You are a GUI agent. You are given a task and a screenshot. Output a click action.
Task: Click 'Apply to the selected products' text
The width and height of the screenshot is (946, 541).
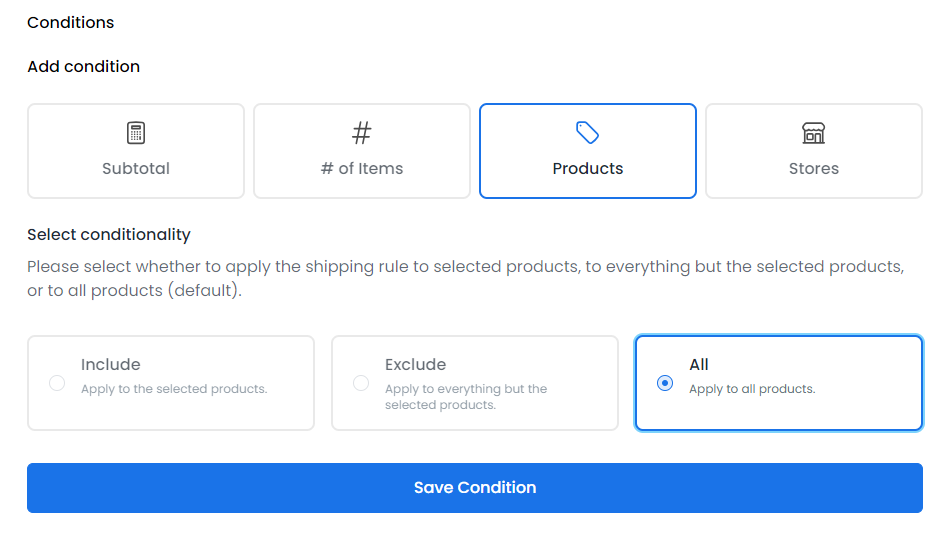[x=174, y=389]
